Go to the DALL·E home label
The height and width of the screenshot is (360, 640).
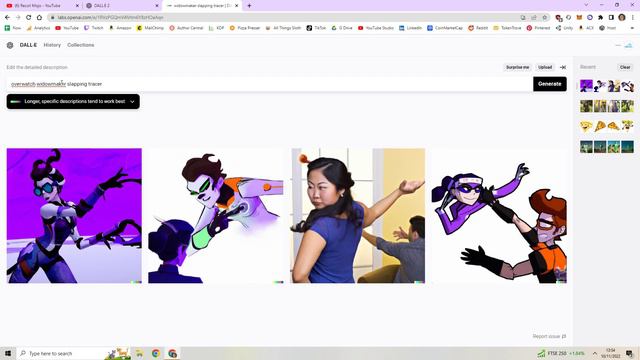click(x=28, y=45)
